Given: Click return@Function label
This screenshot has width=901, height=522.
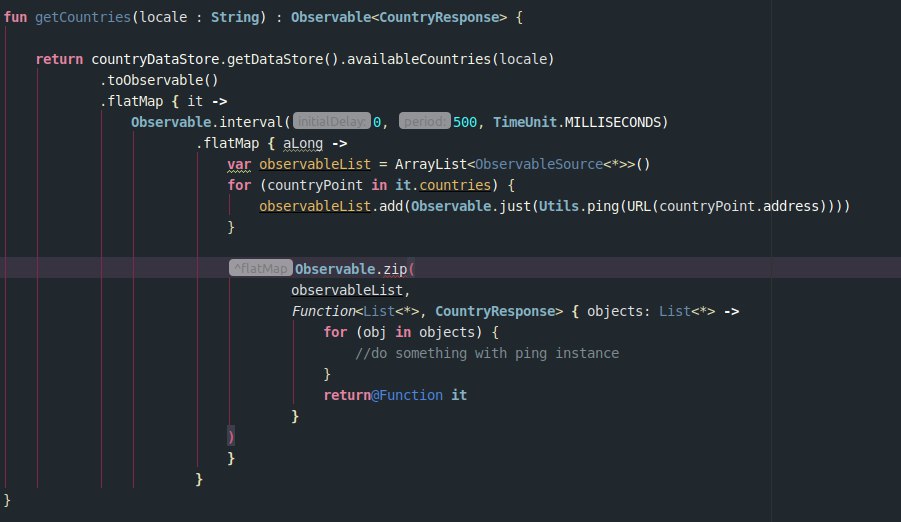Looking at the screenshot, I should pyautogui.click(x=383, y=395).
